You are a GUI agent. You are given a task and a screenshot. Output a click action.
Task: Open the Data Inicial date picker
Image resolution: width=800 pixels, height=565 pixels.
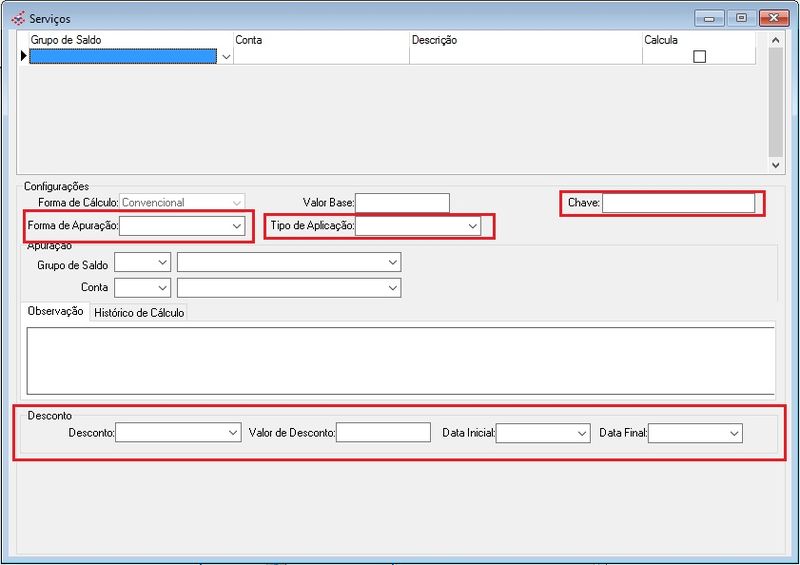[x=582, y=433]
